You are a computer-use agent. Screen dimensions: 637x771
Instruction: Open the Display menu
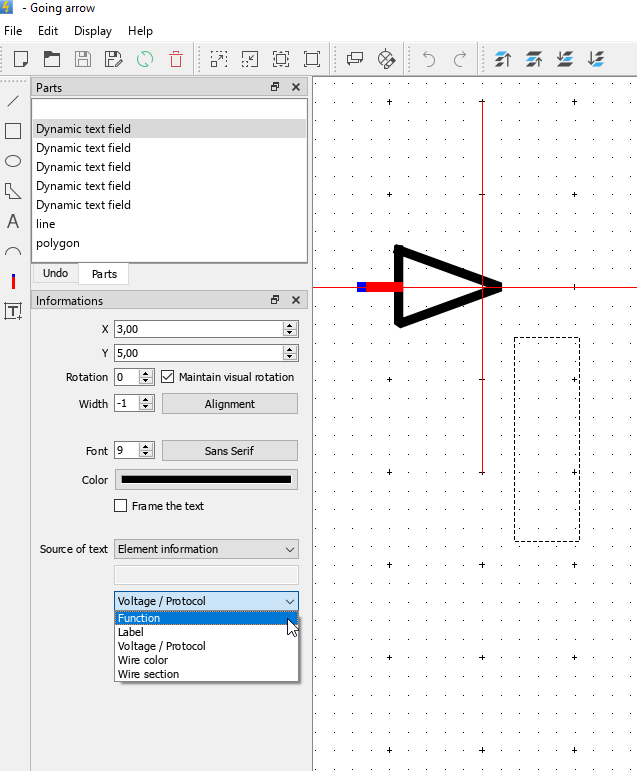click(x=93, y=31)
